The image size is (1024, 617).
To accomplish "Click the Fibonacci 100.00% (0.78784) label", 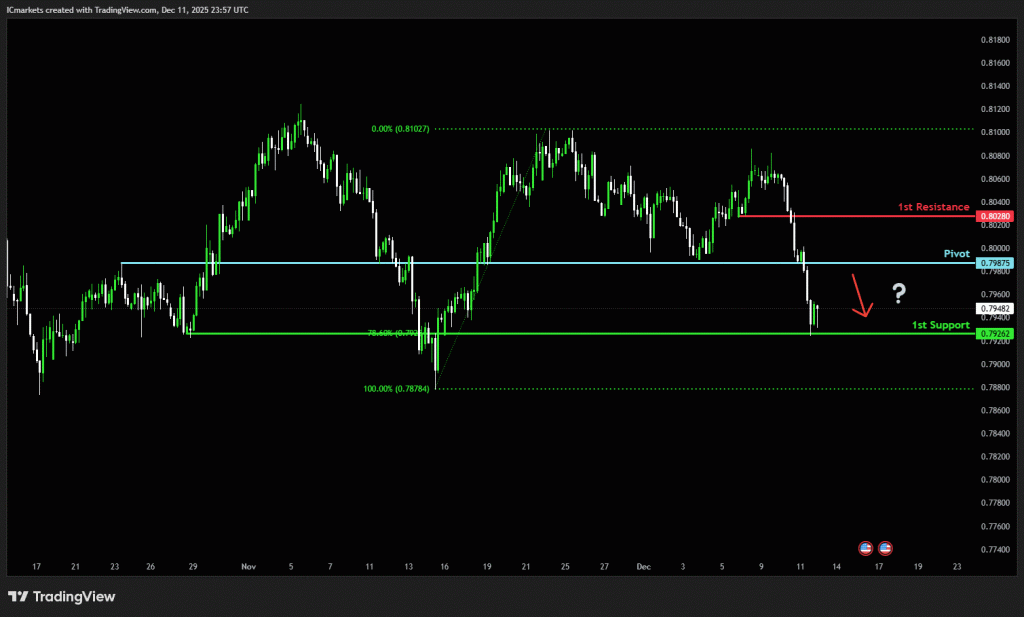I will [x=397, y=389].
